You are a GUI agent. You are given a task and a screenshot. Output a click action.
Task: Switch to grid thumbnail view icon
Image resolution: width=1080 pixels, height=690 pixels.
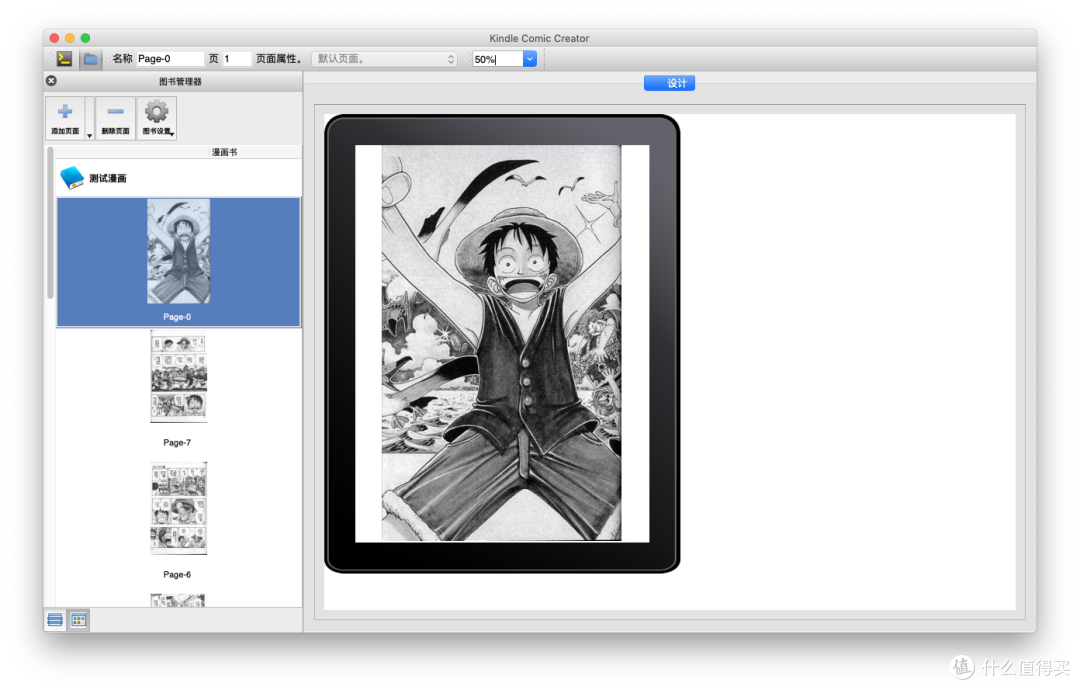tap(79, 620)
